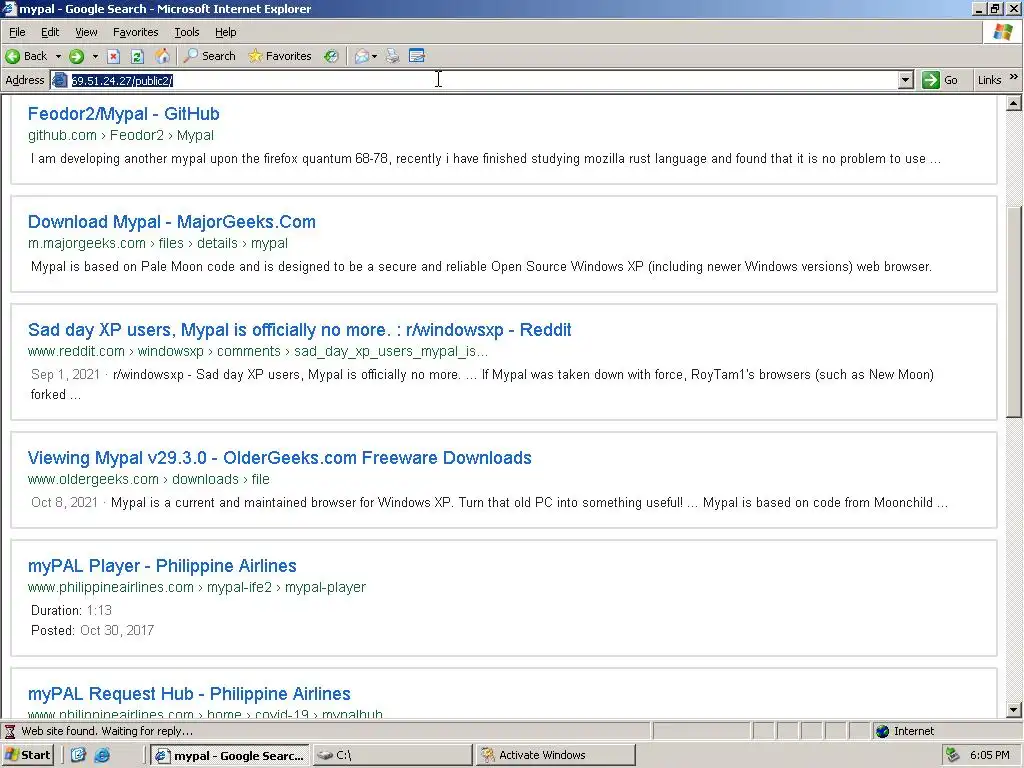The image size is (1024, 768).
Task: Click the Mail envelope icon
Action: click(x=361, y=56)
